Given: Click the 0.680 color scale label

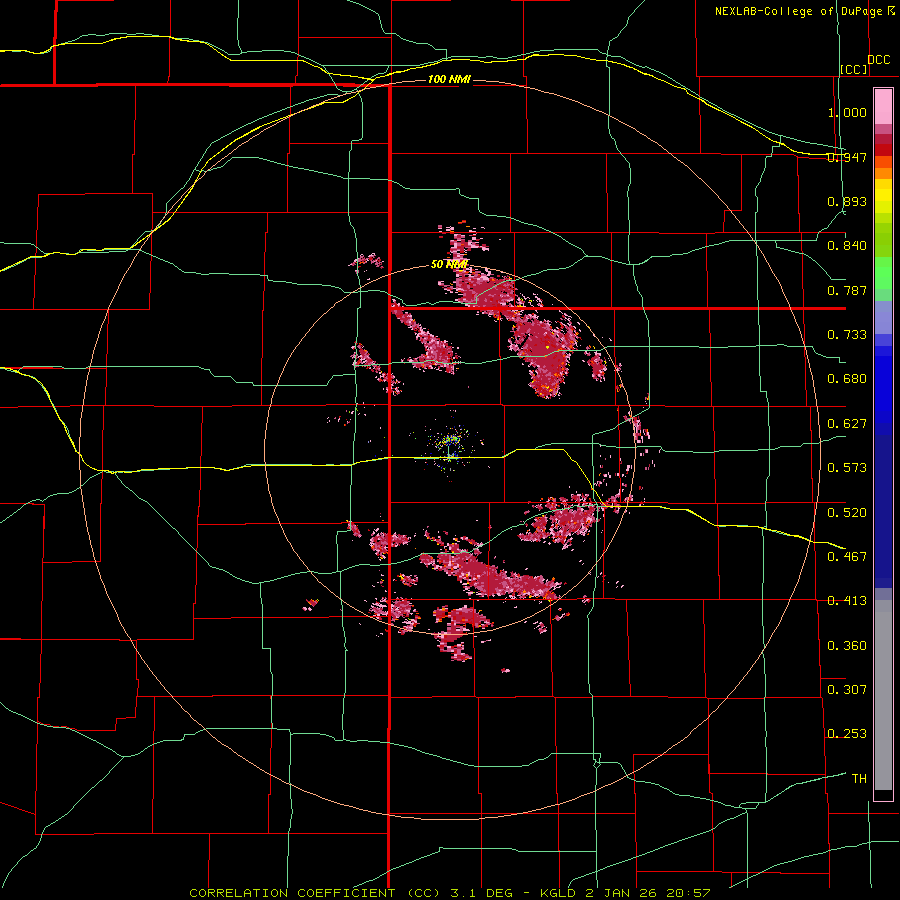Looking at the screenshot, I should pos(847,379).
